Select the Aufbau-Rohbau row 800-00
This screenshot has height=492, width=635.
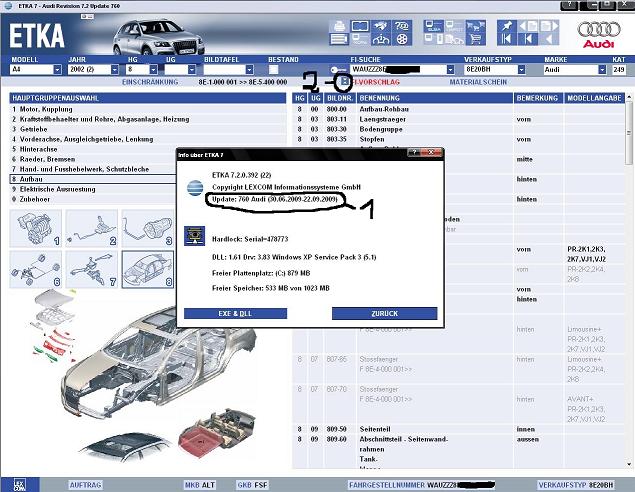pyautogui.click(x=458, y=109)
